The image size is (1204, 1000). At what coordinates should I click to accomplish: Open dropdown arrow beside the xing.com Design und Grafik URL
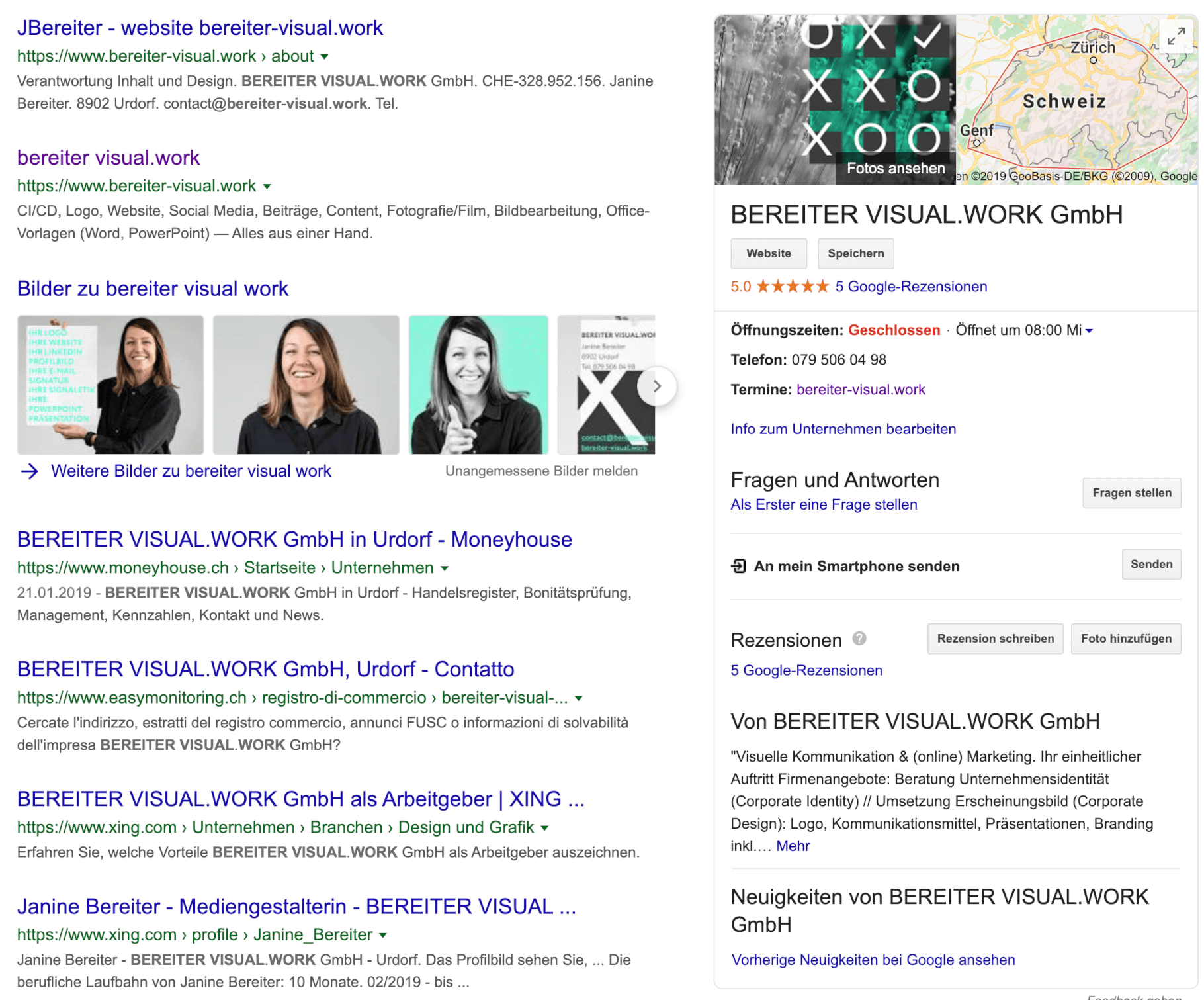click(x=544, y=828)
